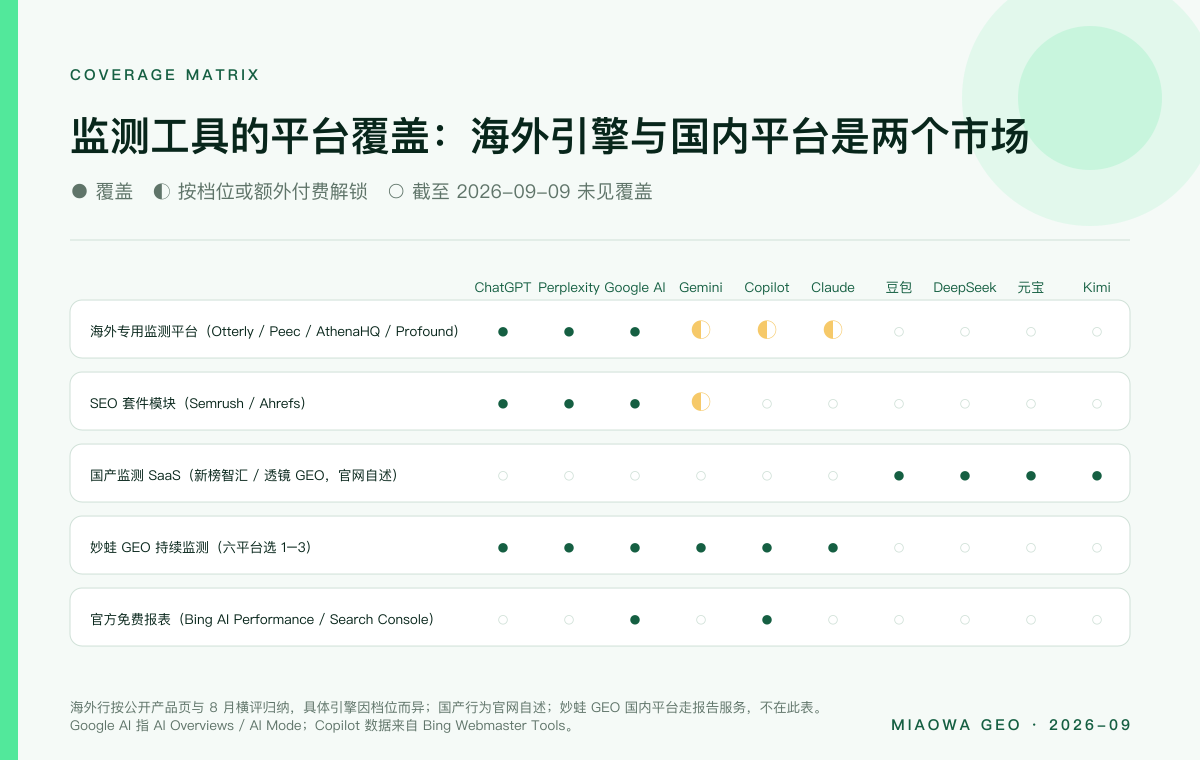The width and height of the screenshot is (1200, 760).
Task: Click the 覆盖 legend filled dot
Action: (79, 191)
